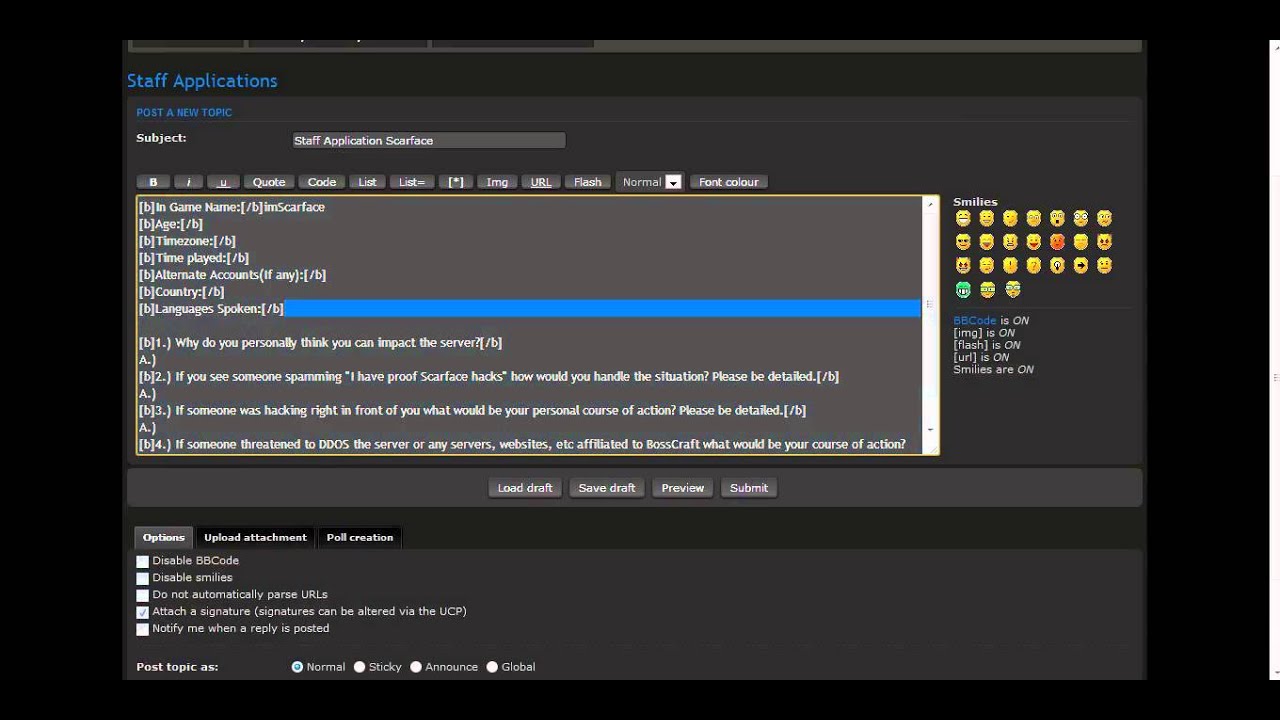Apply italic with the i button
The width and height of the screenshot is (1280, 720).
[x=188, y=182]
